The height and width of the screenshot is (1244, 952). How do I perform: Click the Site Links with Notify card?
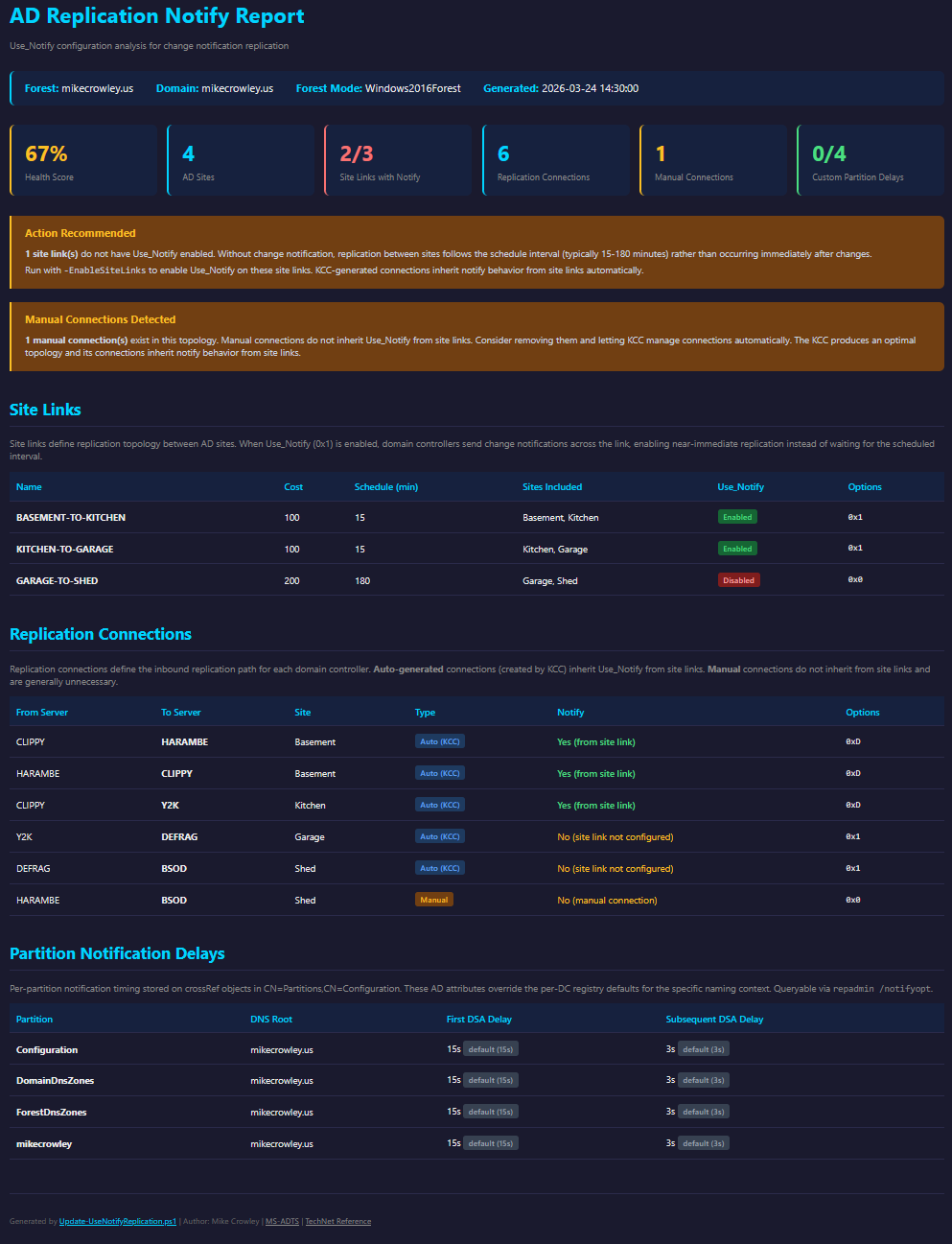[x=398, y=160]
